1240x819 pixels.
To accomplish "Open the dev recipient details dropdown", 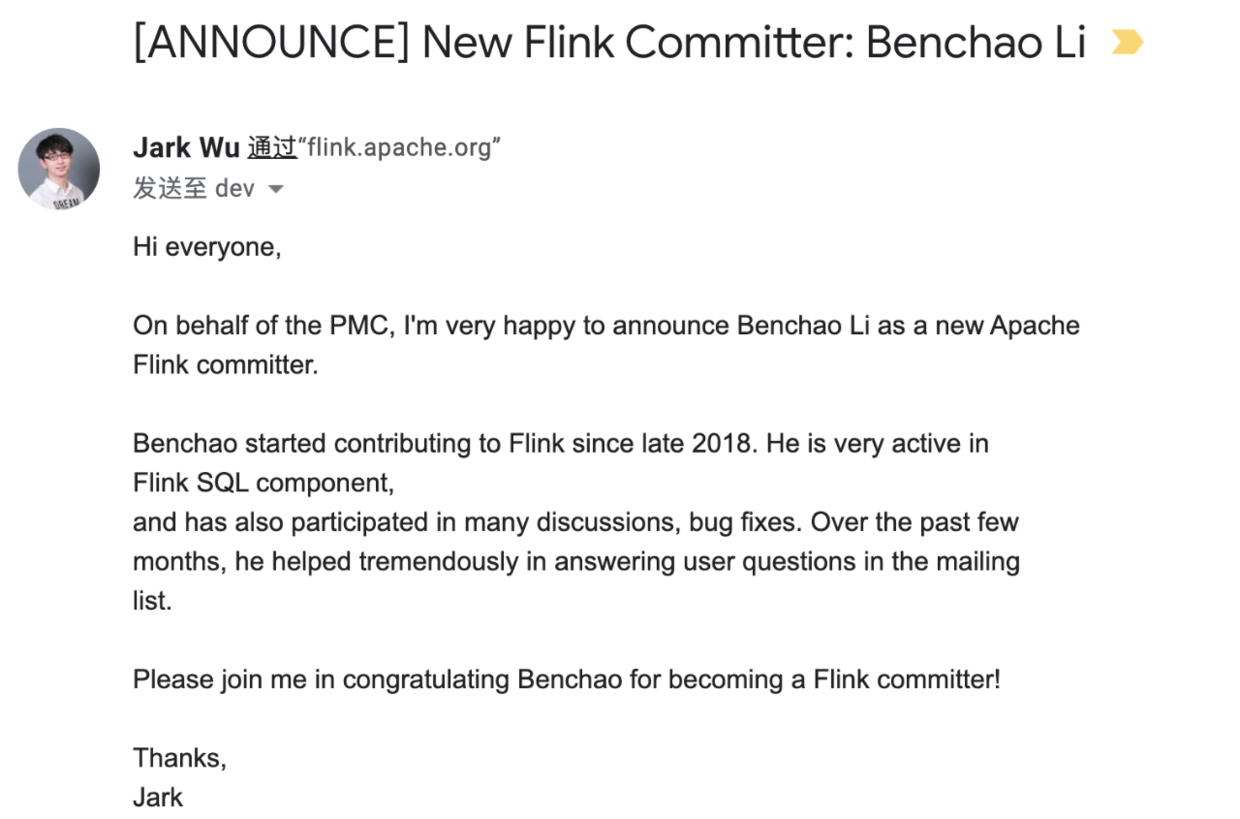I will pos(275,188).
